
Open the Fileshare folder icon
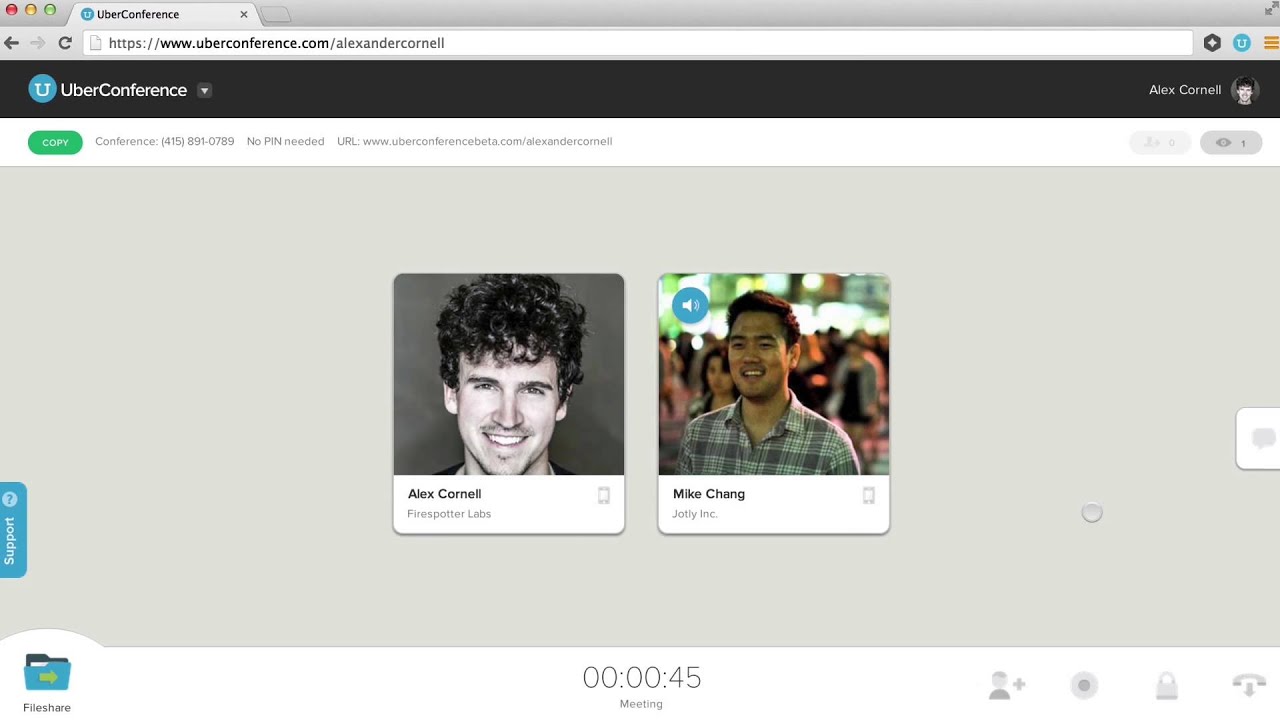(47, 673)
